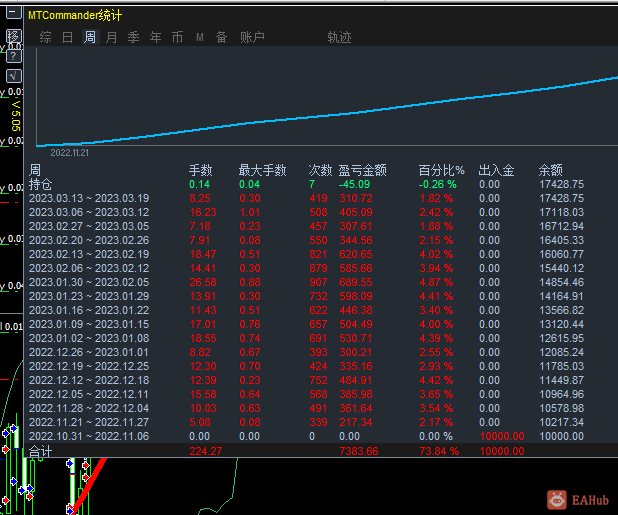This screenshot has height=515, width=618.
Task: Click the max lots 1.01 cell
Action: tap(249, 212)
